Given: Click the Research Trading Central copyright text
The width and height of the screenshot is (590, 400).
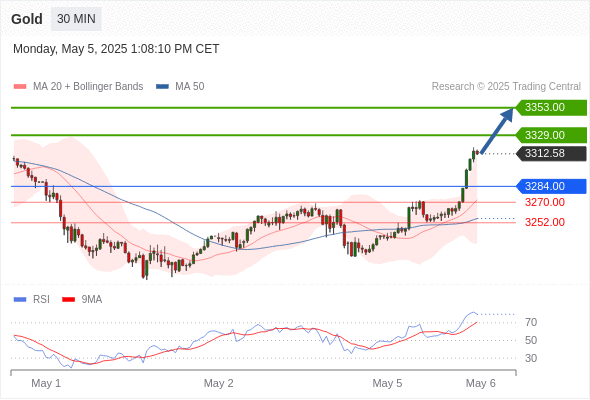Looking at the screenshot, I should pyautogui.click(x=506, y=87).
